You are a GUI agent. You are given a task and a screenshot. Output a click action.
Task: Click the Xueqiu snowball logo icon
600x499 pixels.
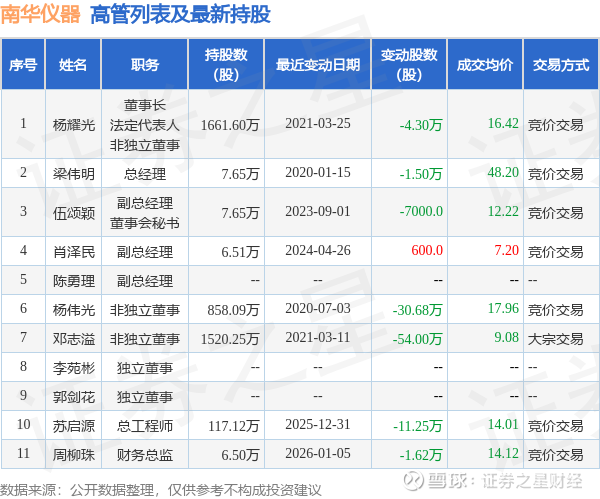(413, 480)
